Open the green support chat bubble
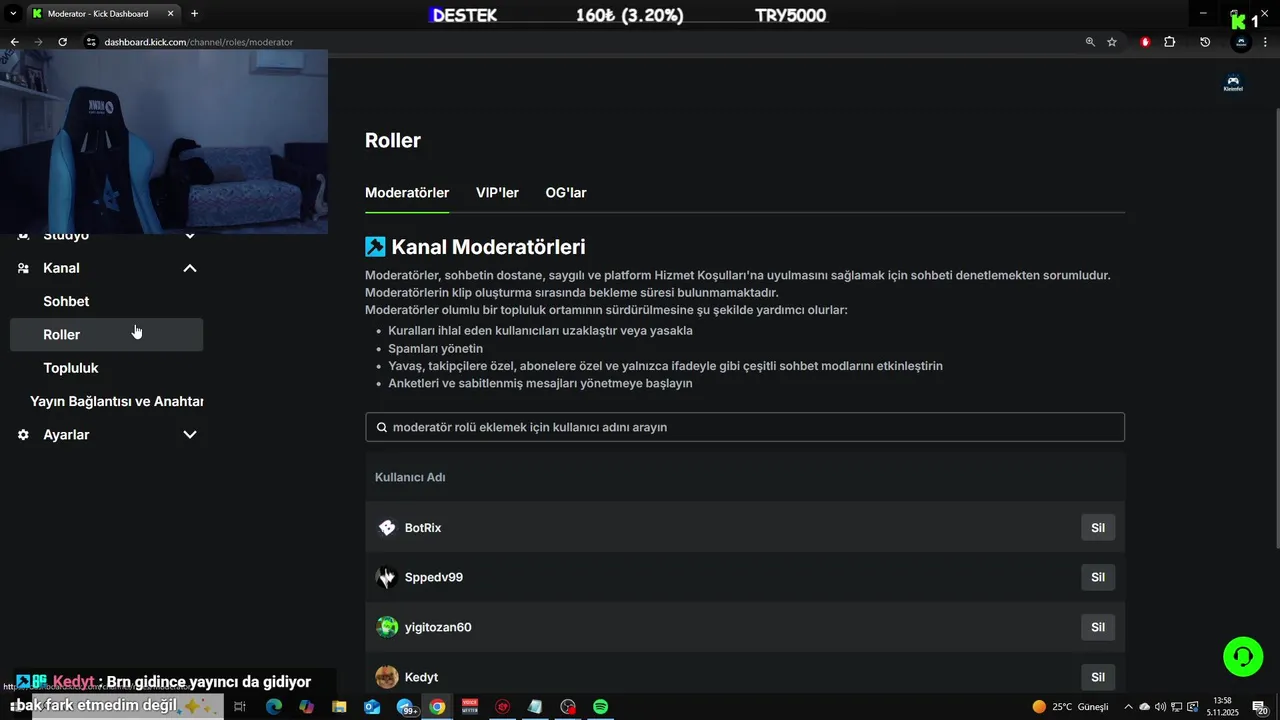Image resolution: width=1280 pixels, height=720 pixels. [x=1243, y=657]
